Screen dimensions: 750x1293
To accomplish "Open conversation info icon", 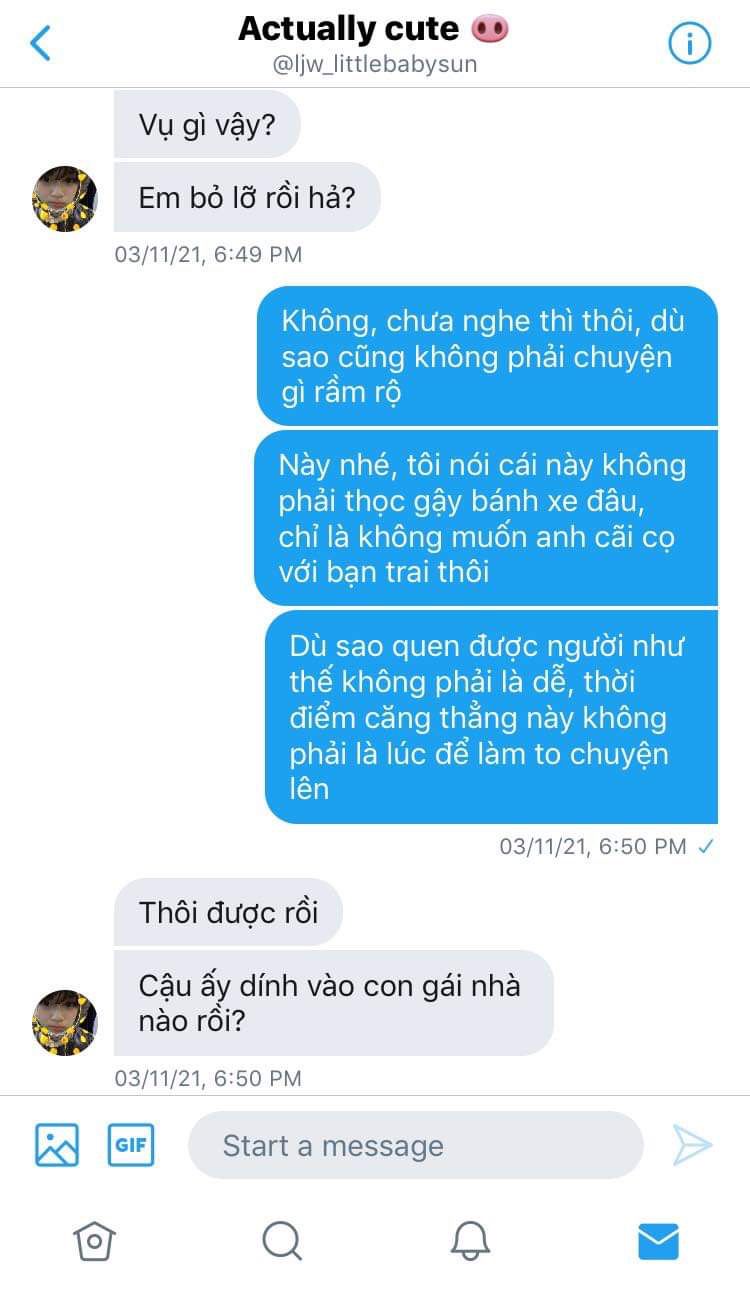I will pyautogui.click(x=689, y=43).
